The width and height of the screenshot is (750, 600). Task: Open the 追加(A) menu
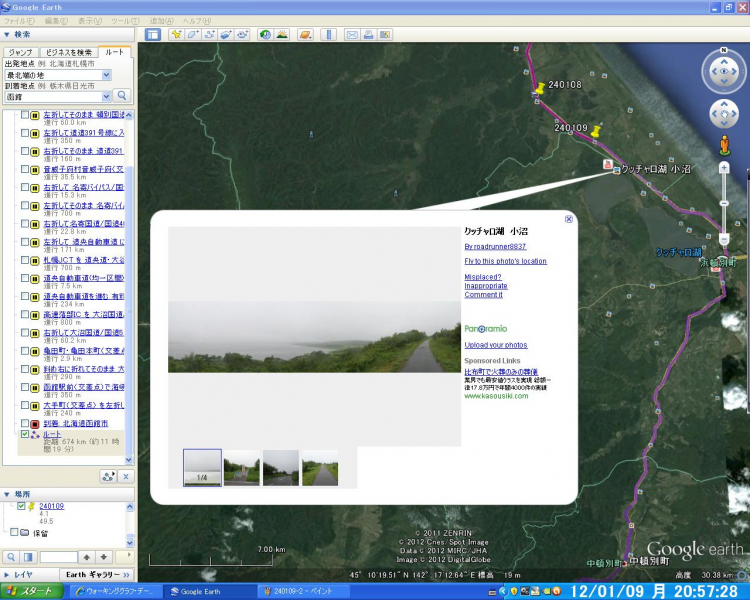[160, 21]
